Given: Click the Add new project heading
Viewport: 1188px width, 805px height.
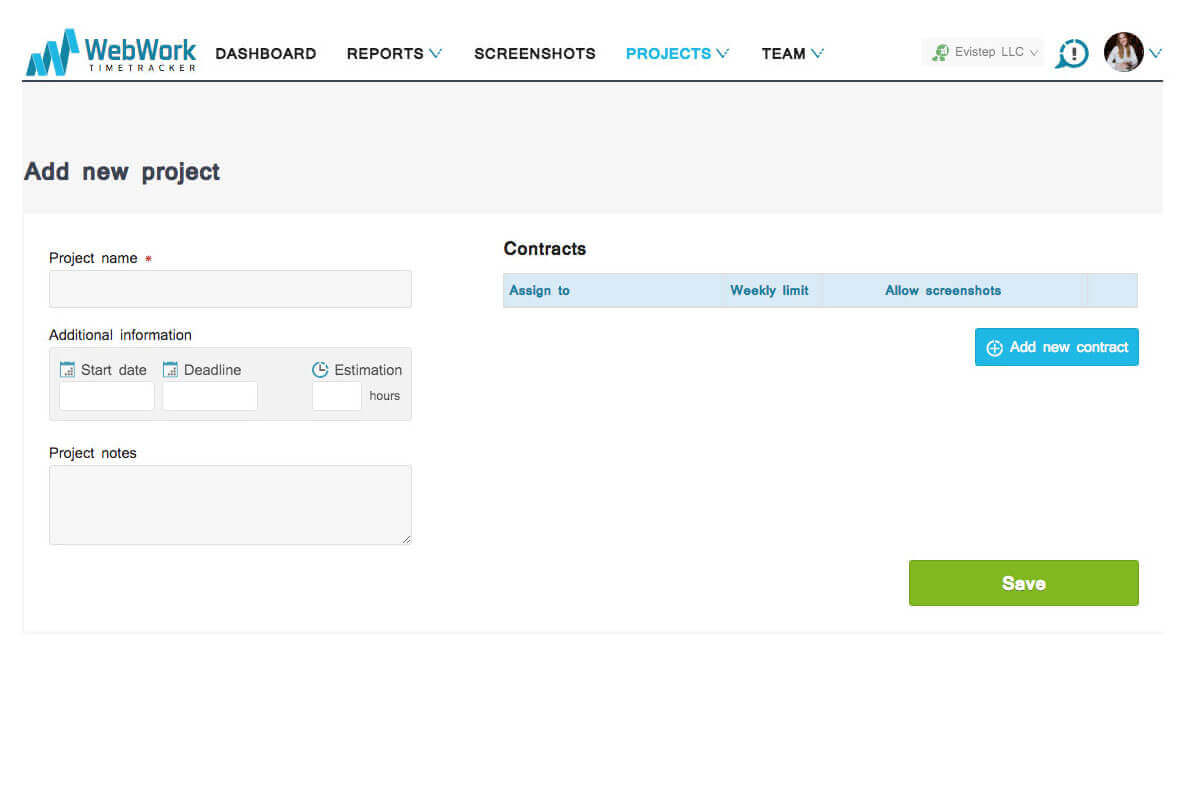Looking at the screenshot, I should [122, 172].
